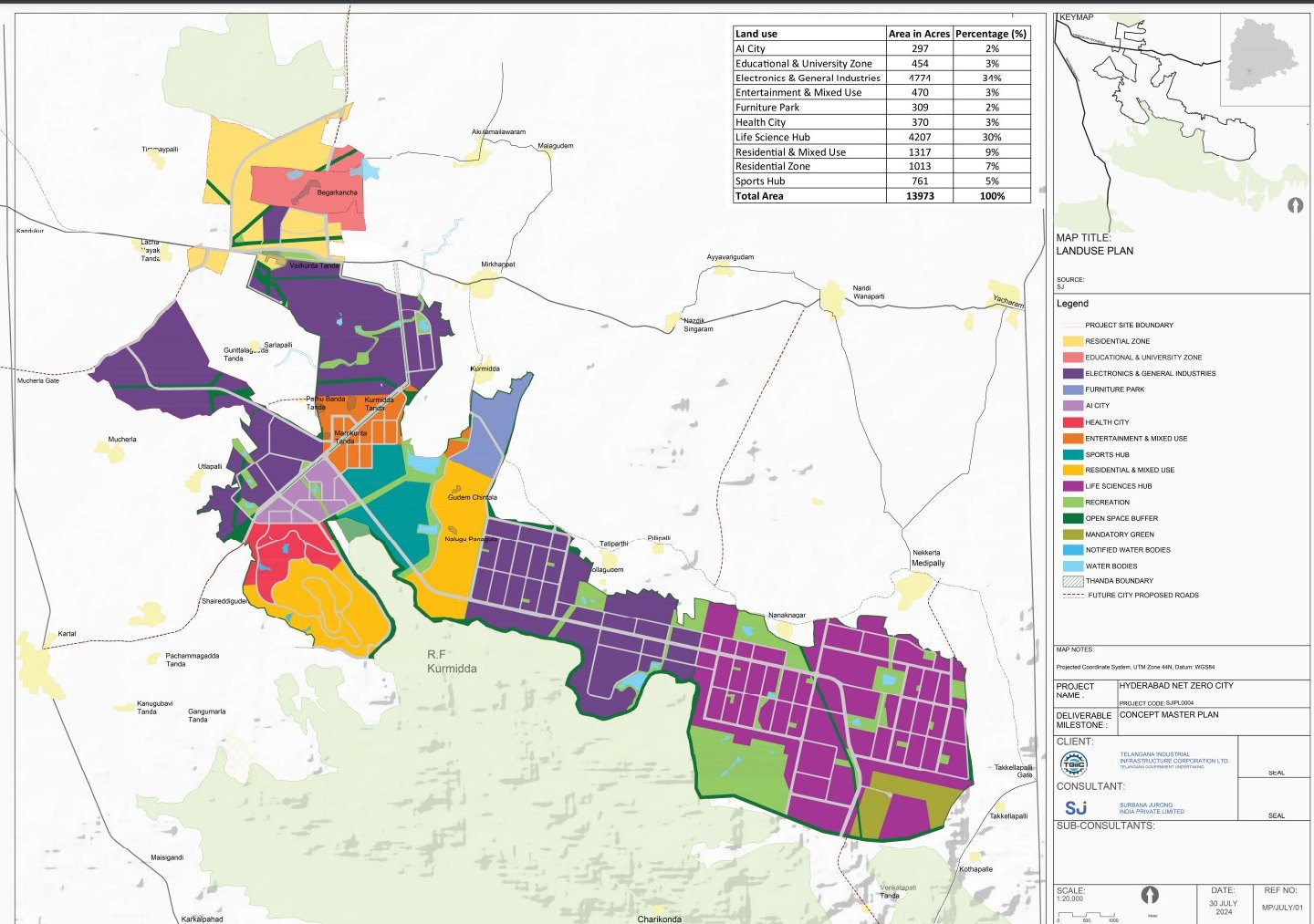The image size is (1314, 924).
Task: Click the "Kothapalle" village label
Action: click(976, 869)
